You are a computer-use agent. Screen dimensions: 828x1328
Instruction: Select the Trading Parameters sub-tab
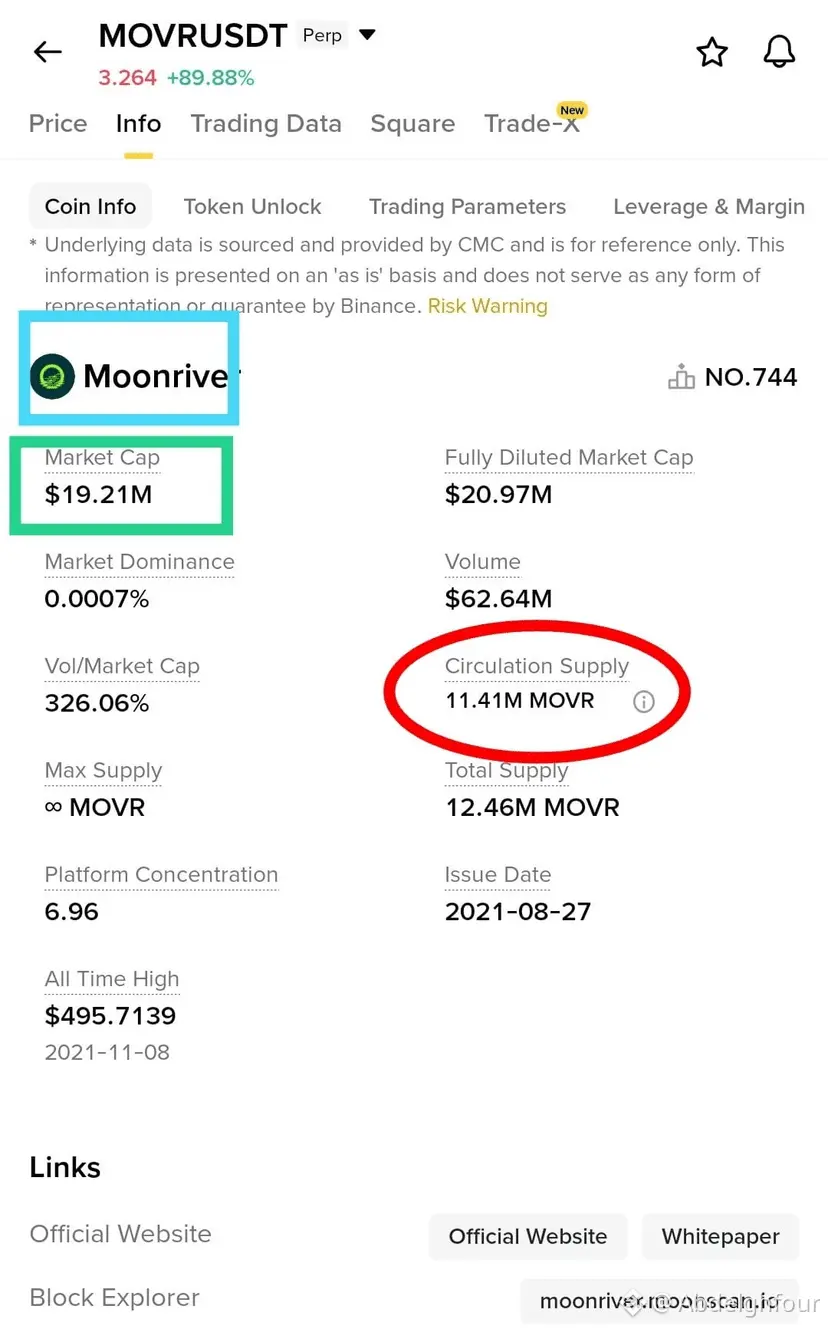(x=467, y=207)
